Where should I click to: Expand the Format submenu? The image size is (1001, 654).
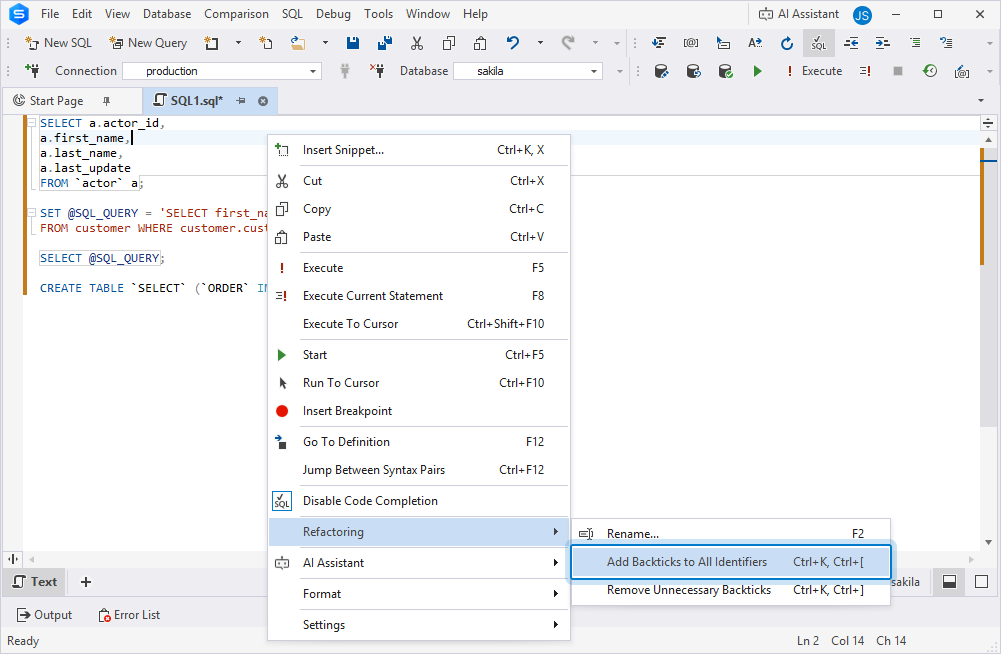(418, 593)
